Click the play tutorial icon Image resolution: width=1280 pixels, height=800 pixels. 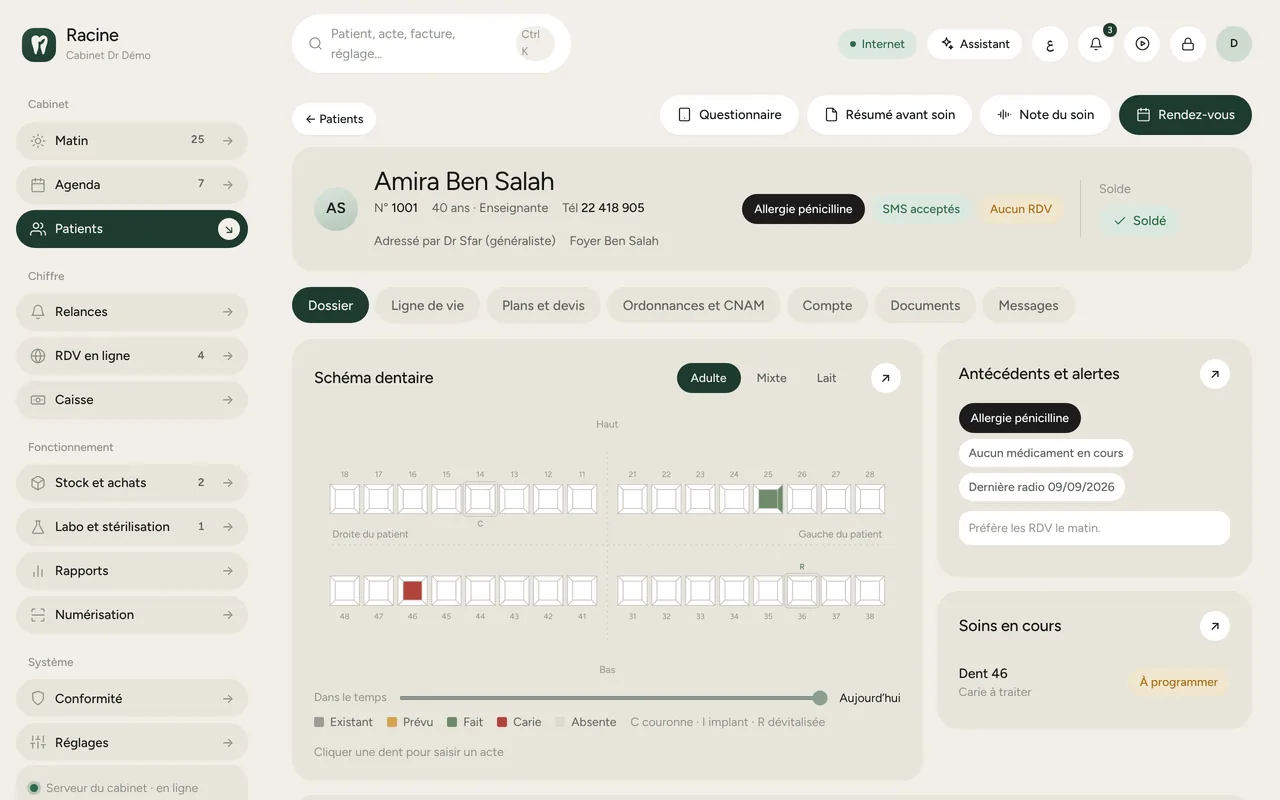click(x=1142, y=44)
